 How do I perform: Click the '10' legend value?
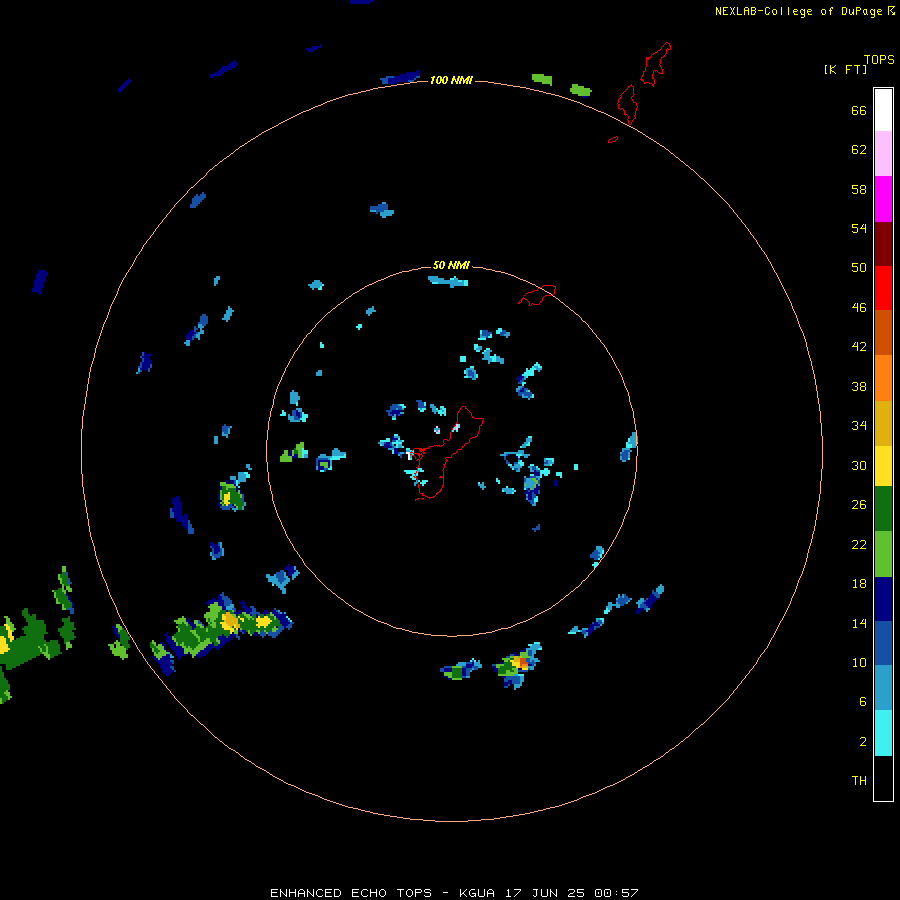pos(859,662)
